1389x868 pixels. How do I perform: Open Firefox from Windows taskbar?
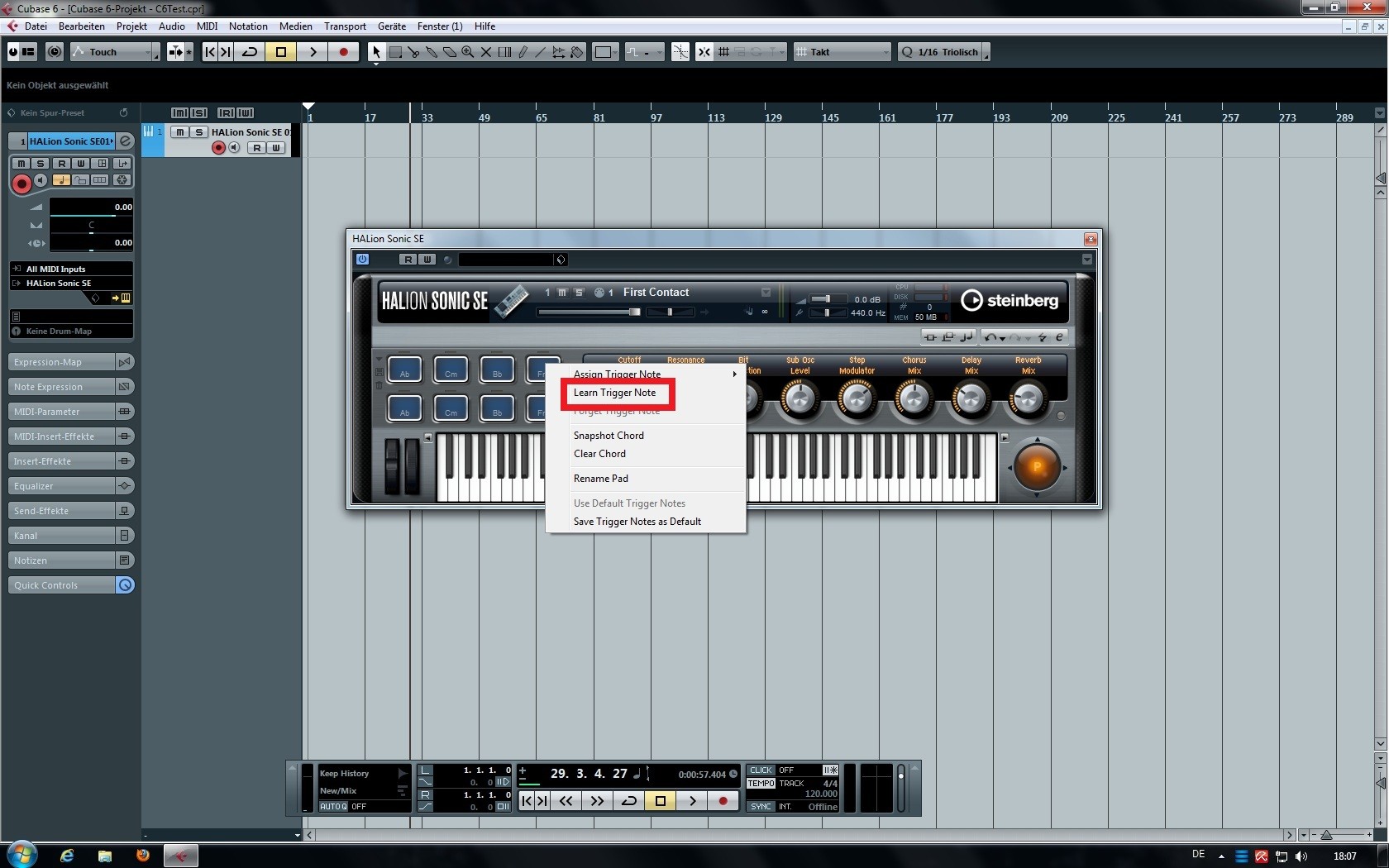click(x=142, y=855)
